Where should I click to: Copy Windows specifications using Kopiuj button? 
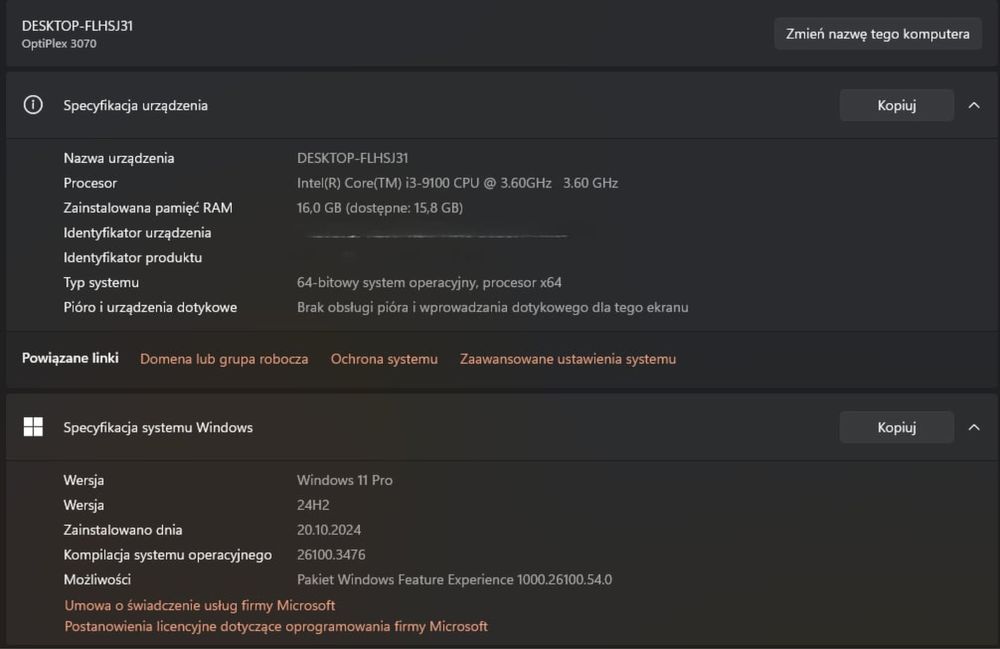point(896,427)
